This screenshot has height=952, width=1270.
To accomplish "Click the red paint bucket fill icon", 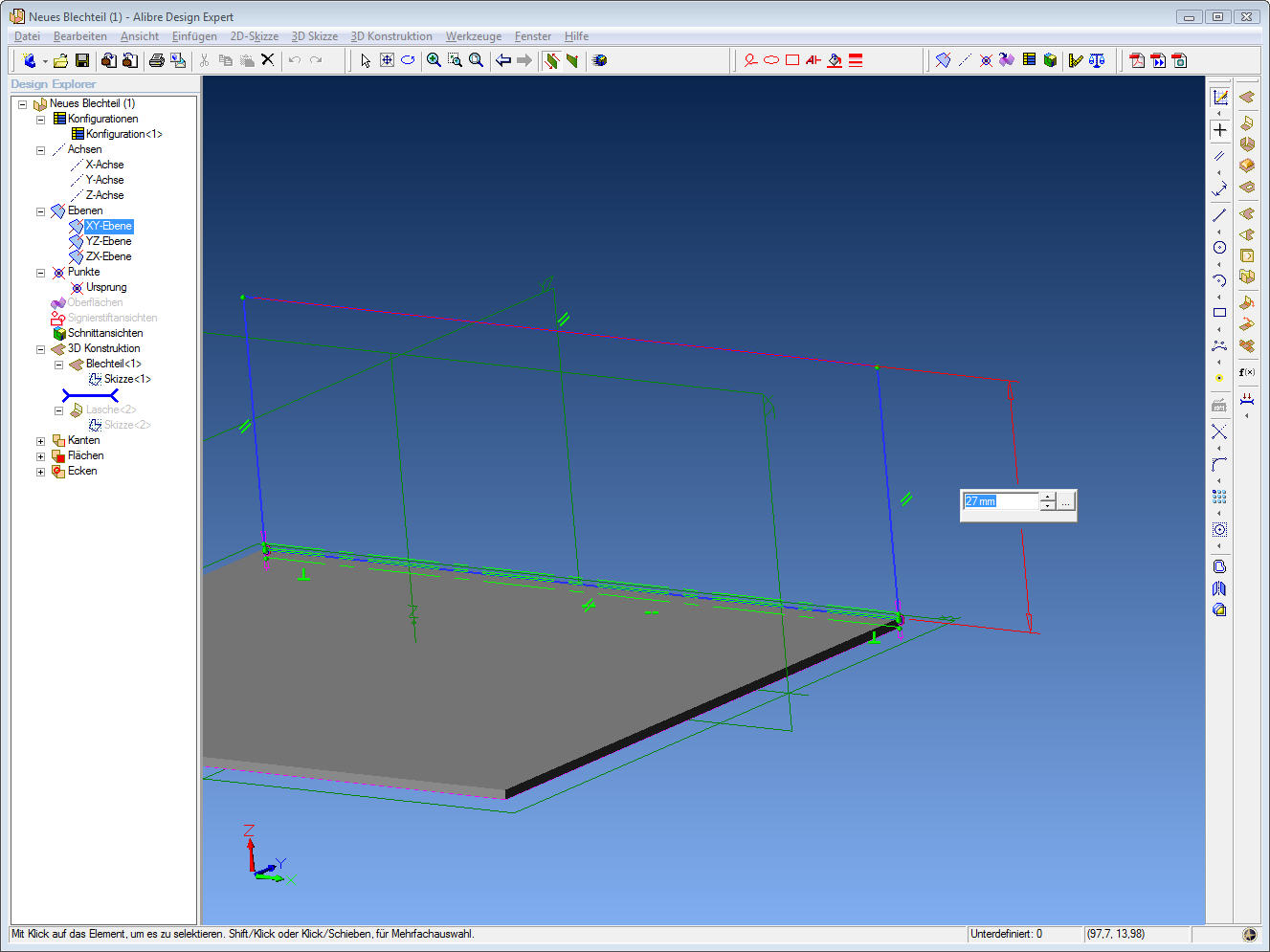I will 835,60.
